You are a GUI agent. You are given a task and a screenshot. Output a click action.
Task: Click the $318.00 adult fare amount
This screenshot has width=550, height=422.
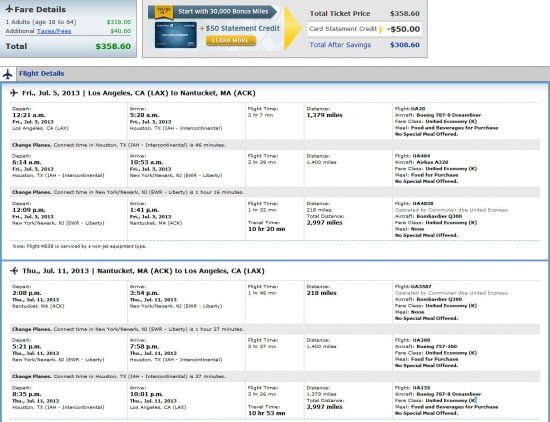pyautogui.click(x=119, y=22)
